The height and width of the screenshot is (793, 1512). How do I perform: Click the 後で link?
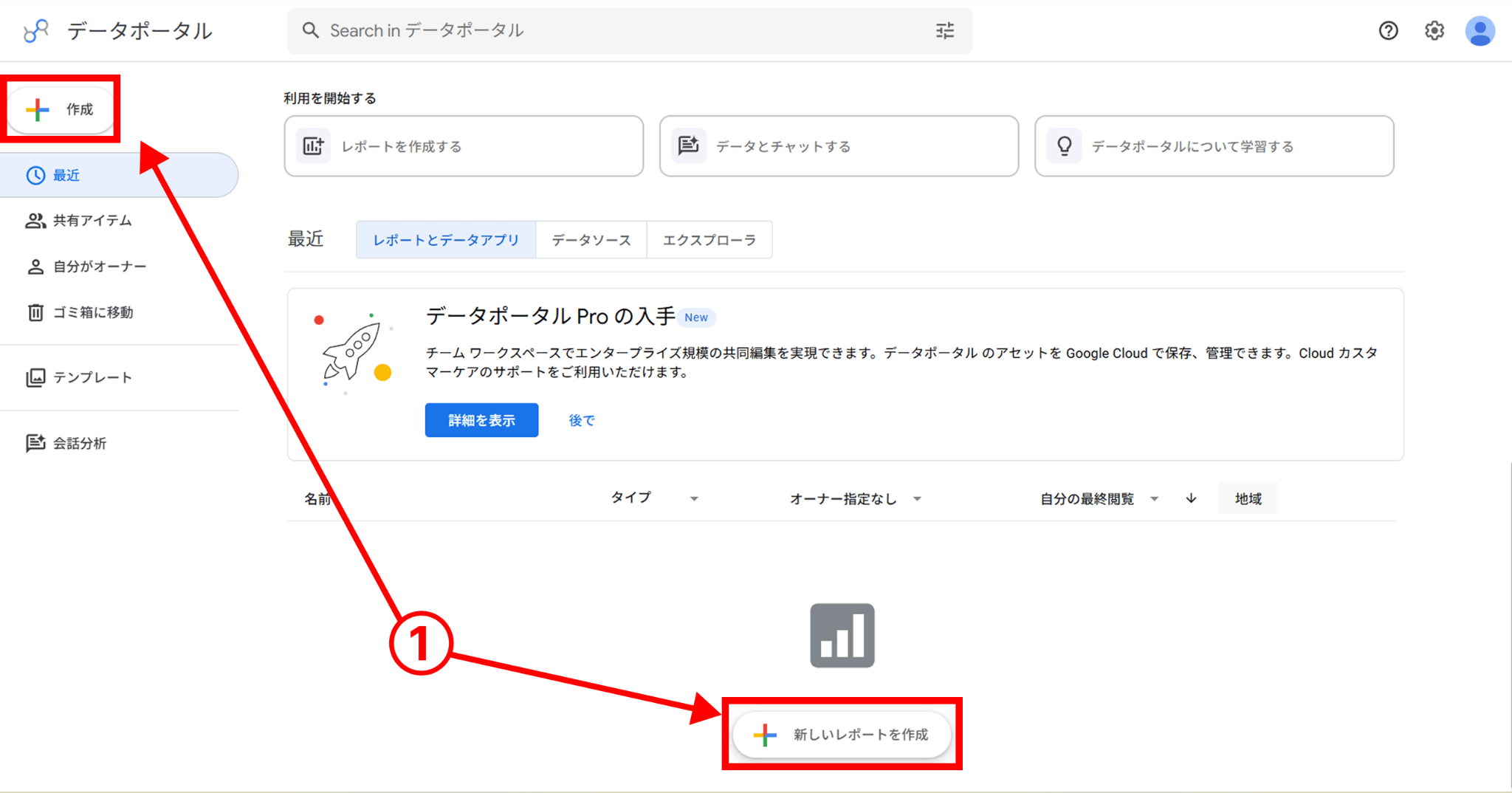point(582,420)
